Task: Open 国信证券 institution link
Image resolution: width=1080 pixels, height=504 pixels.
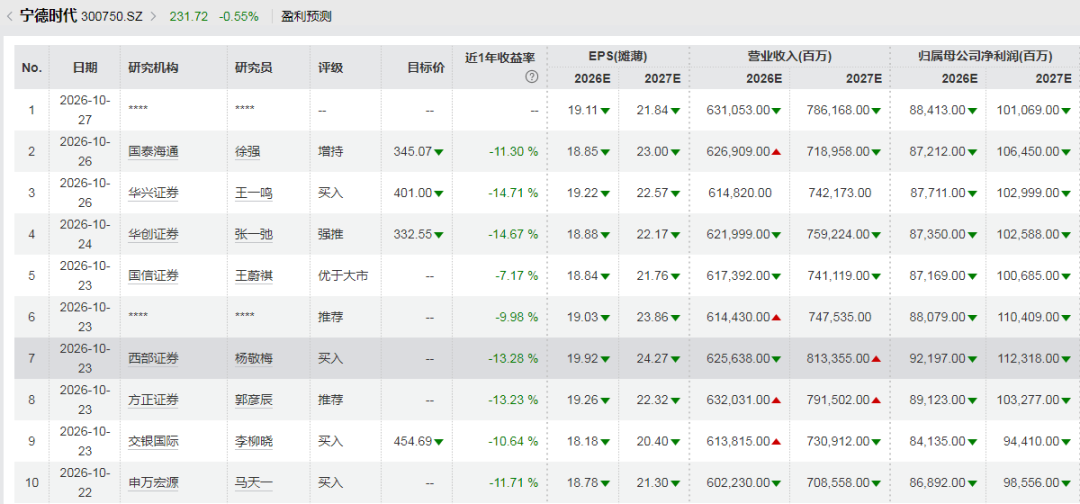Action: tap(153, 275)
